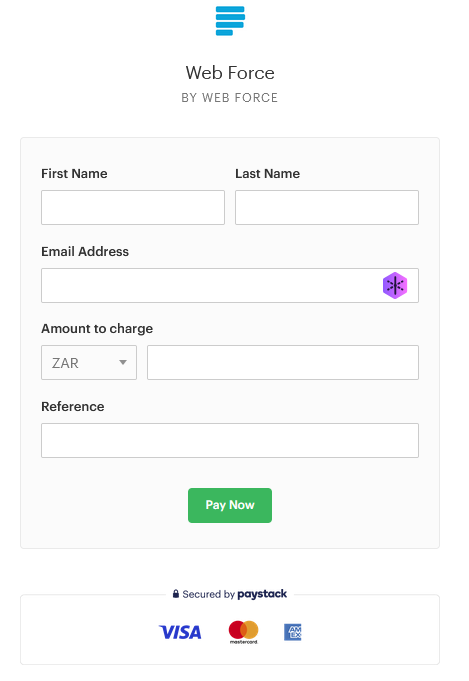Click the Web Force page heading
469x681 pixels.
click(x=230, y=73)
